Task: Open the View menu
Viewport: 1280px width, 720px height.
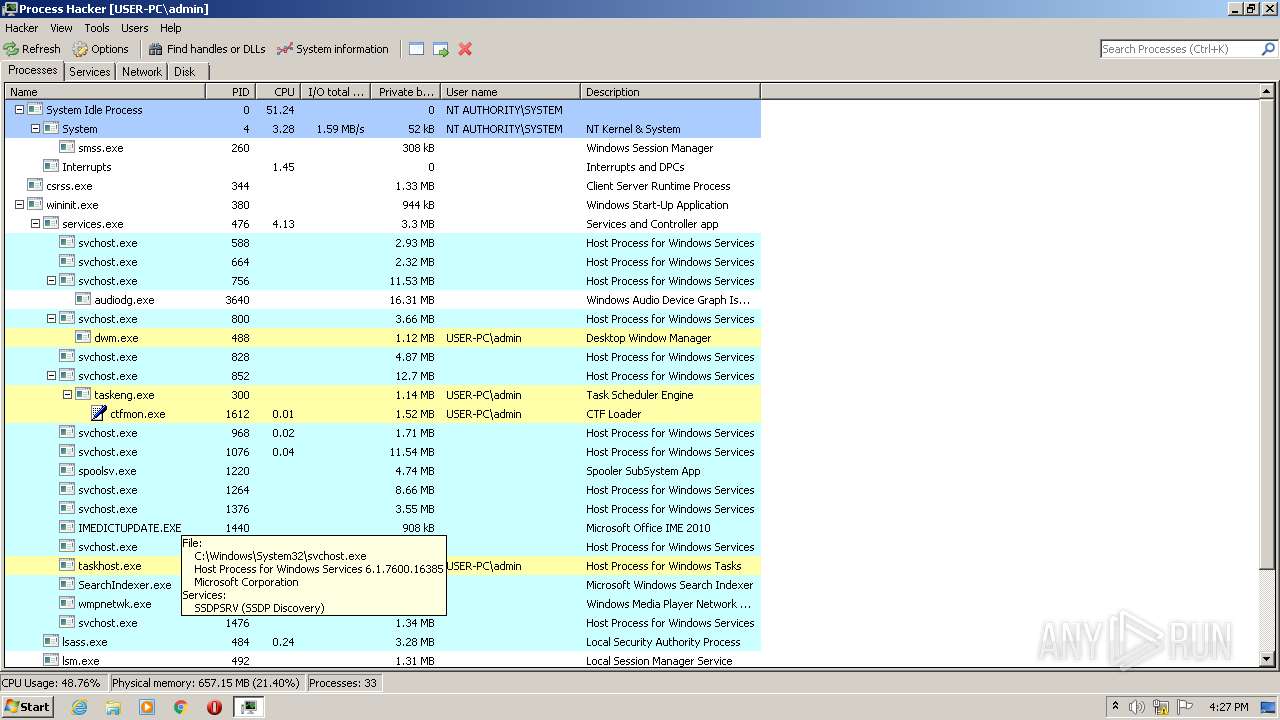Action: 61,28
